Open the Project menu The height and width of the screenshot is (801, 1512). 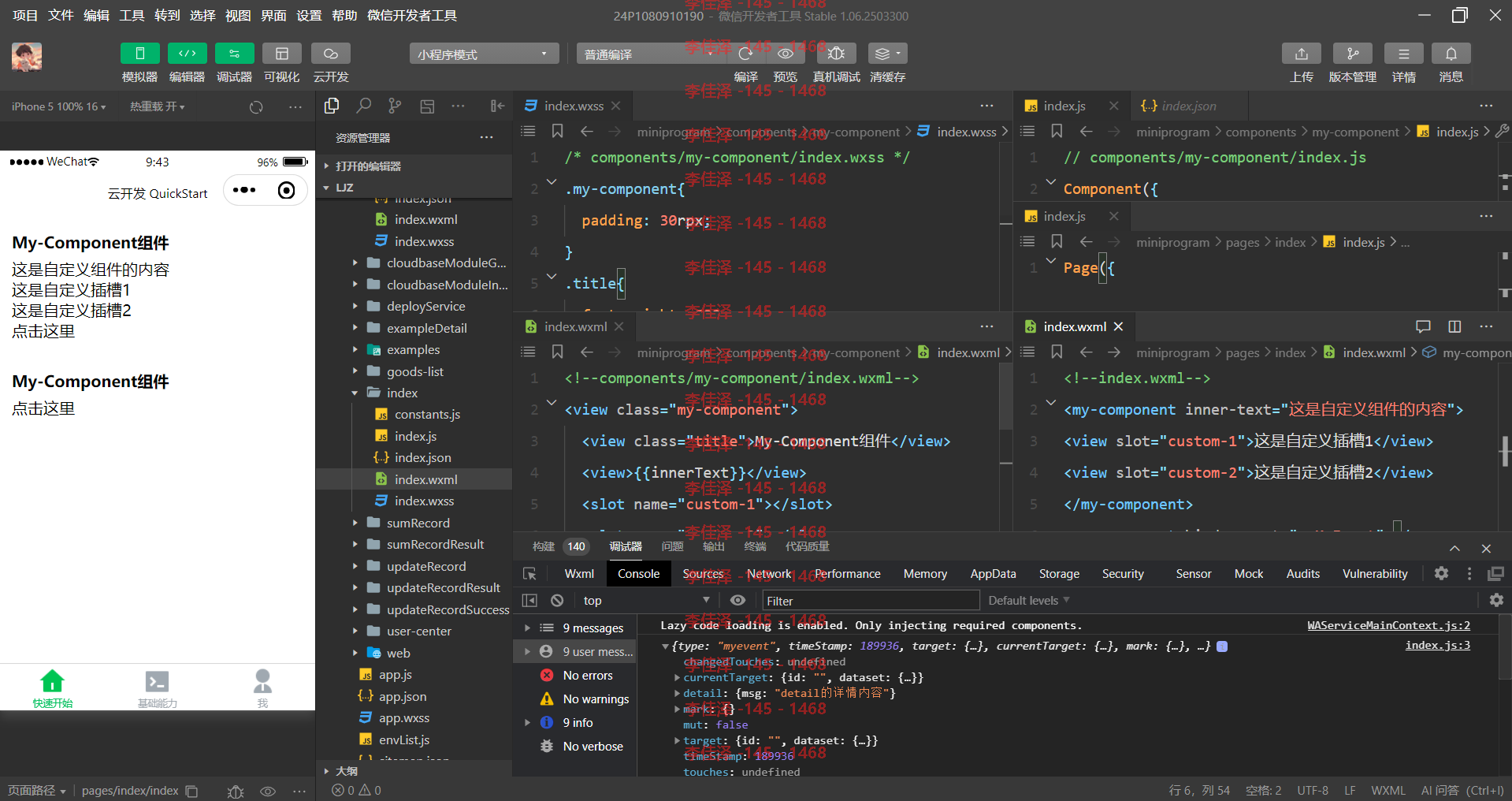tap(25, 15)
